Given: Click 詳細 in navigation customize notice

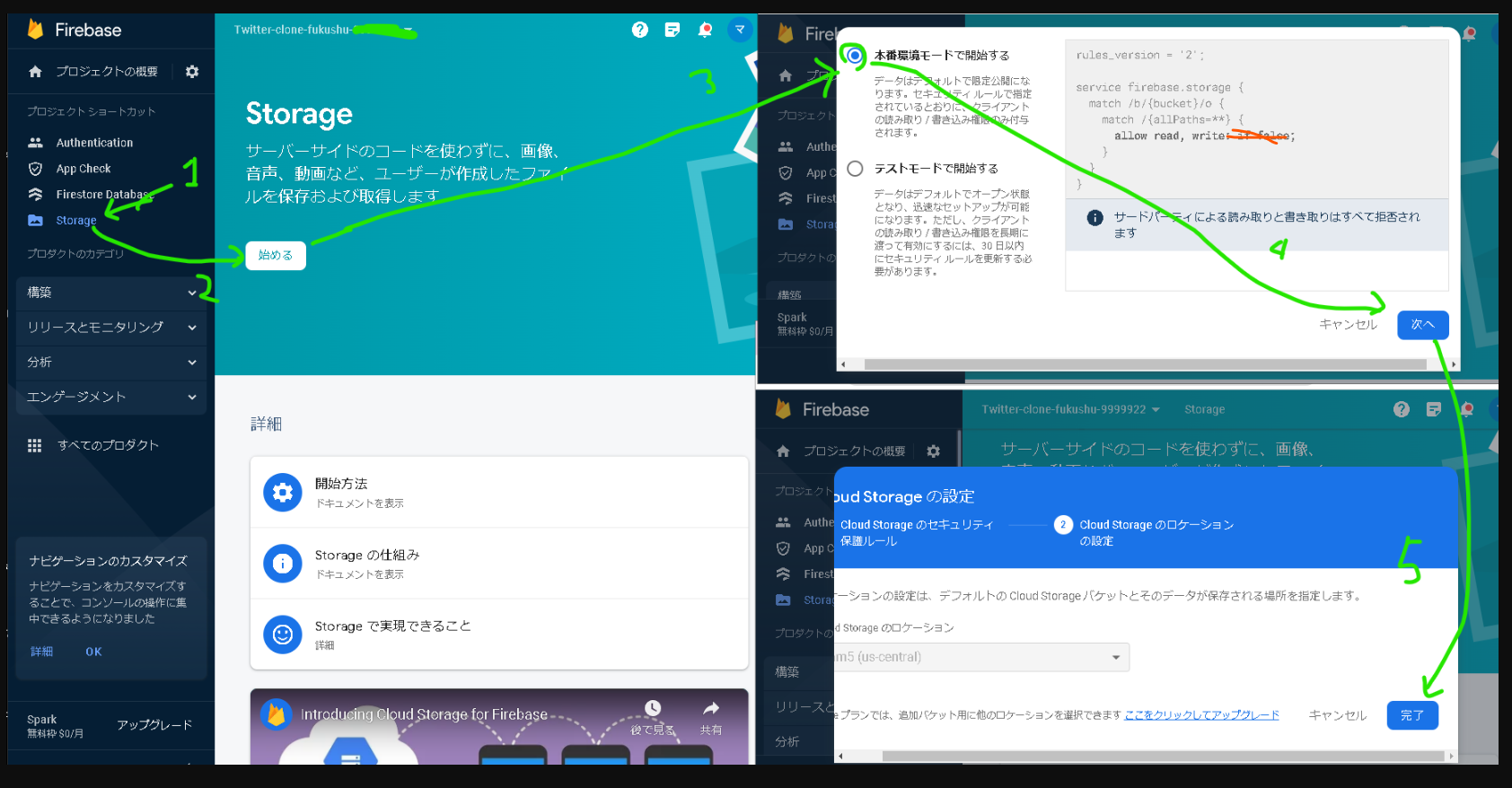Looking at the screenshot, I should tap(41, 652).
